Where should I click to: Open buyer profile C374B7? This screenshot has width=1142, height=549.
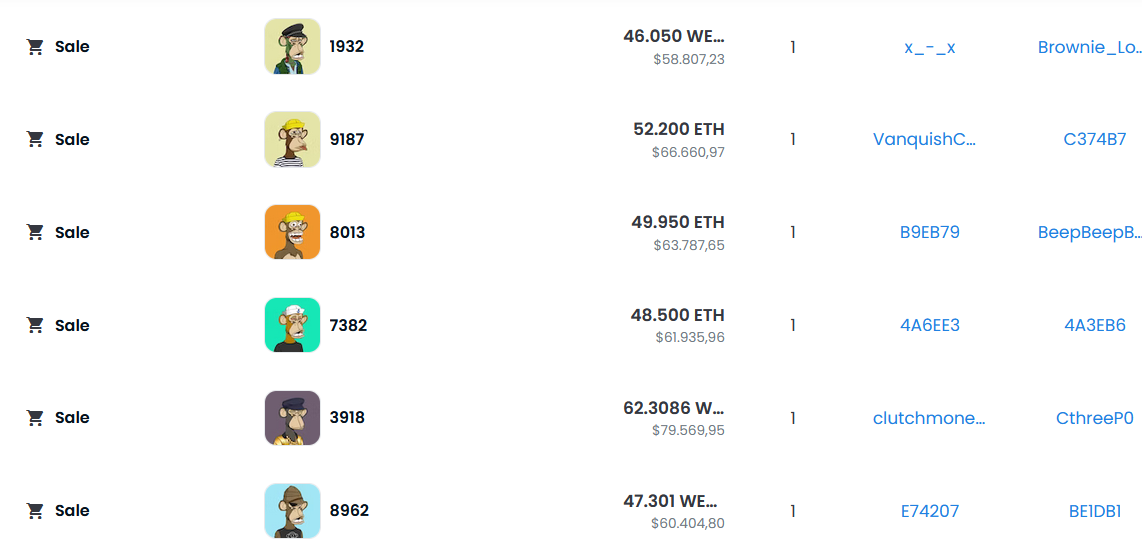(1095, 139)
